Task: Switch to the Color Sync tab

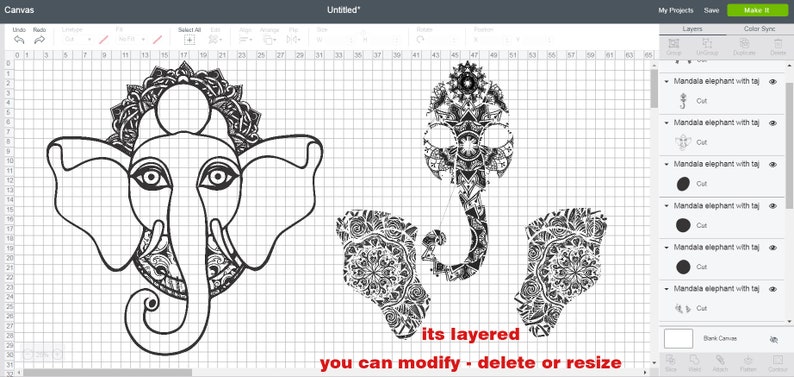Action: pyautogui.click(x=760, y=29)
